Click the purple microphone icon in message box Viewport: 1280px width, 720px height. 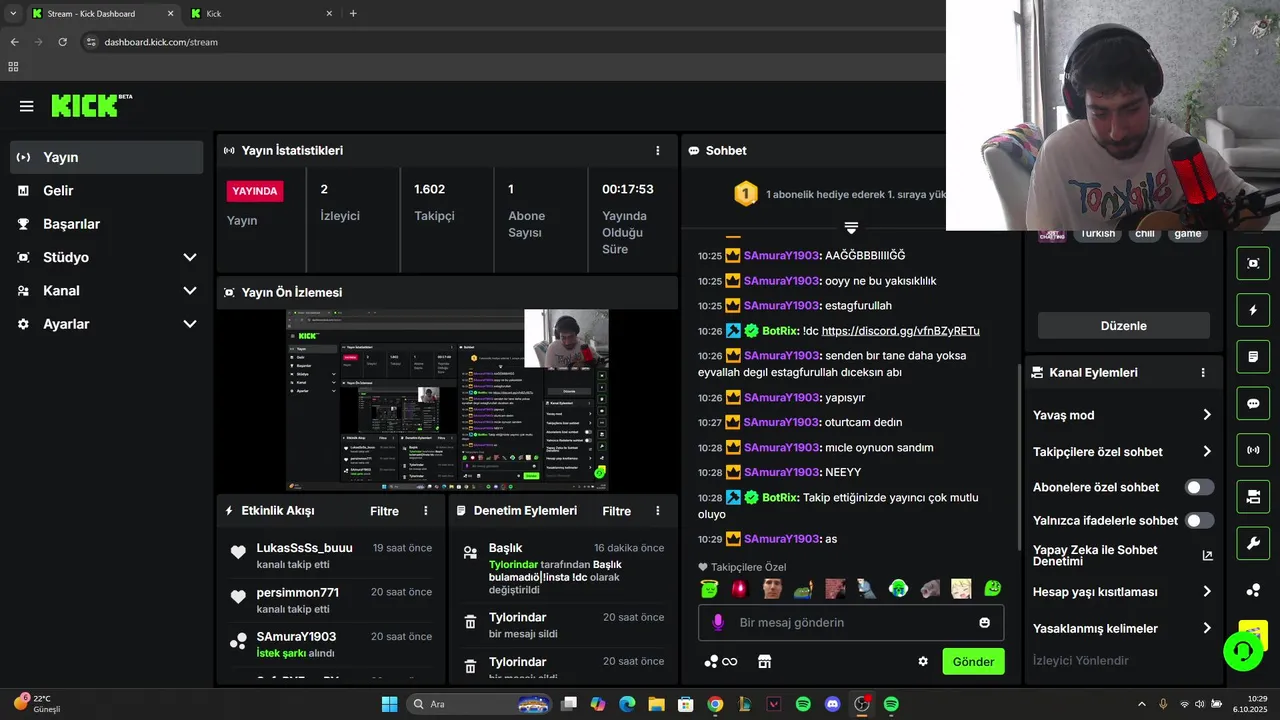click(717, 623)
